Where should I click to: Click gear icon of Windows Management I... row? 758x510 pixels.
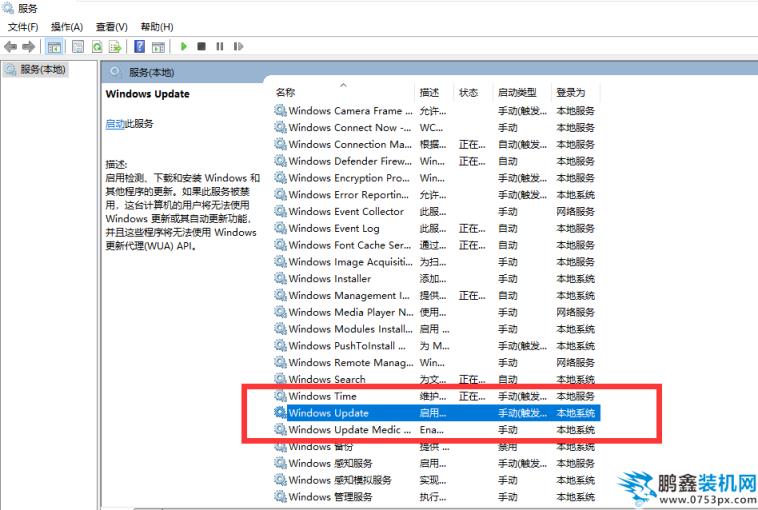tap(280, 295)
